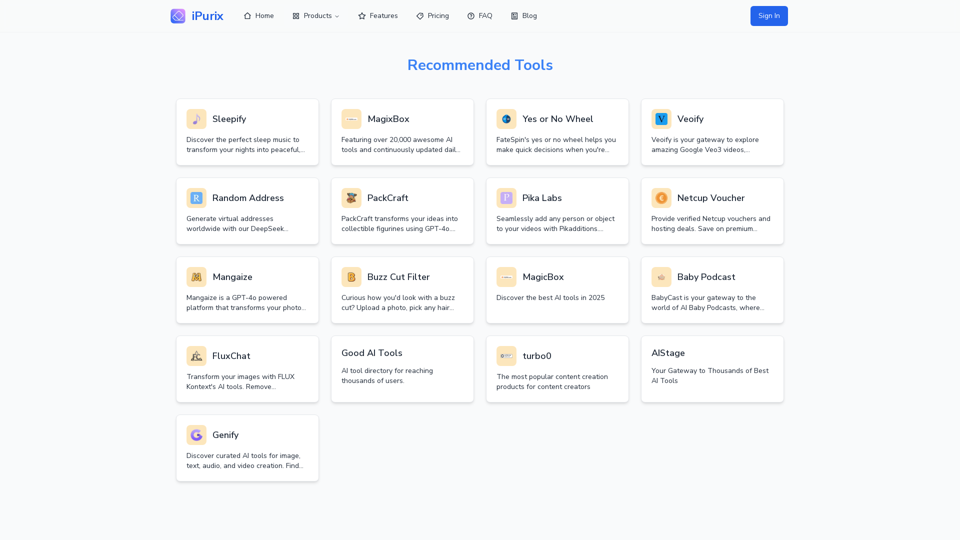The image size is (960, 540).
Task: Open the Veoify V icon
Action: [661, 119]
